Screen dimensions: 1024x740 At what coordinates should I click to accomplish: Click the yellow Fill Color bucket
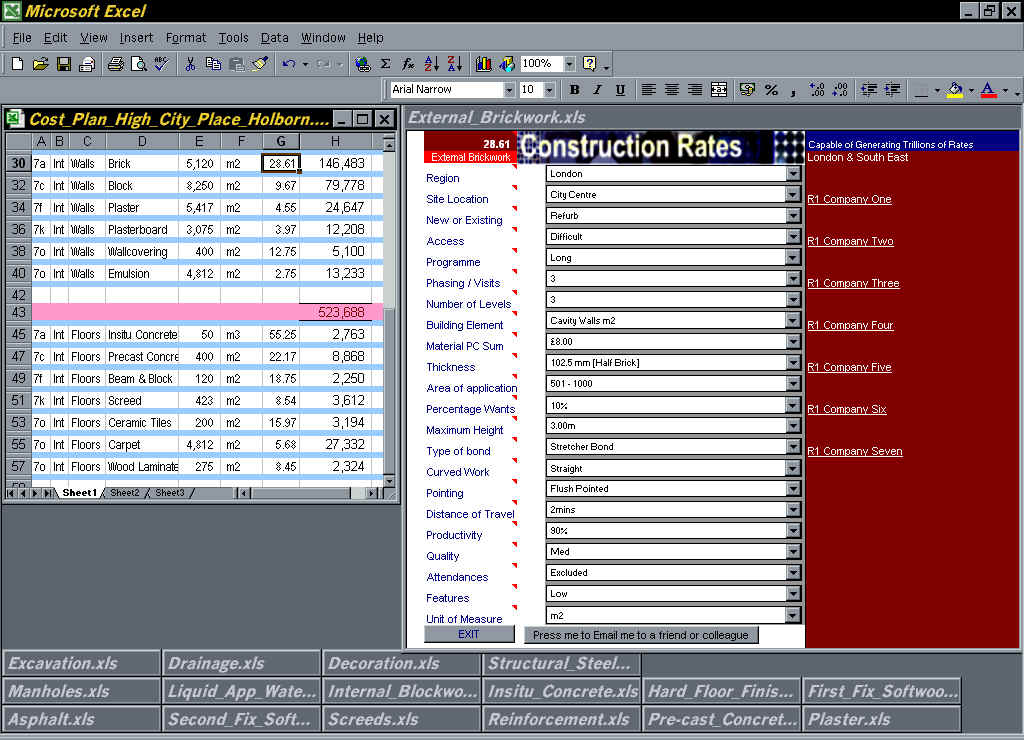pos(955,89)
